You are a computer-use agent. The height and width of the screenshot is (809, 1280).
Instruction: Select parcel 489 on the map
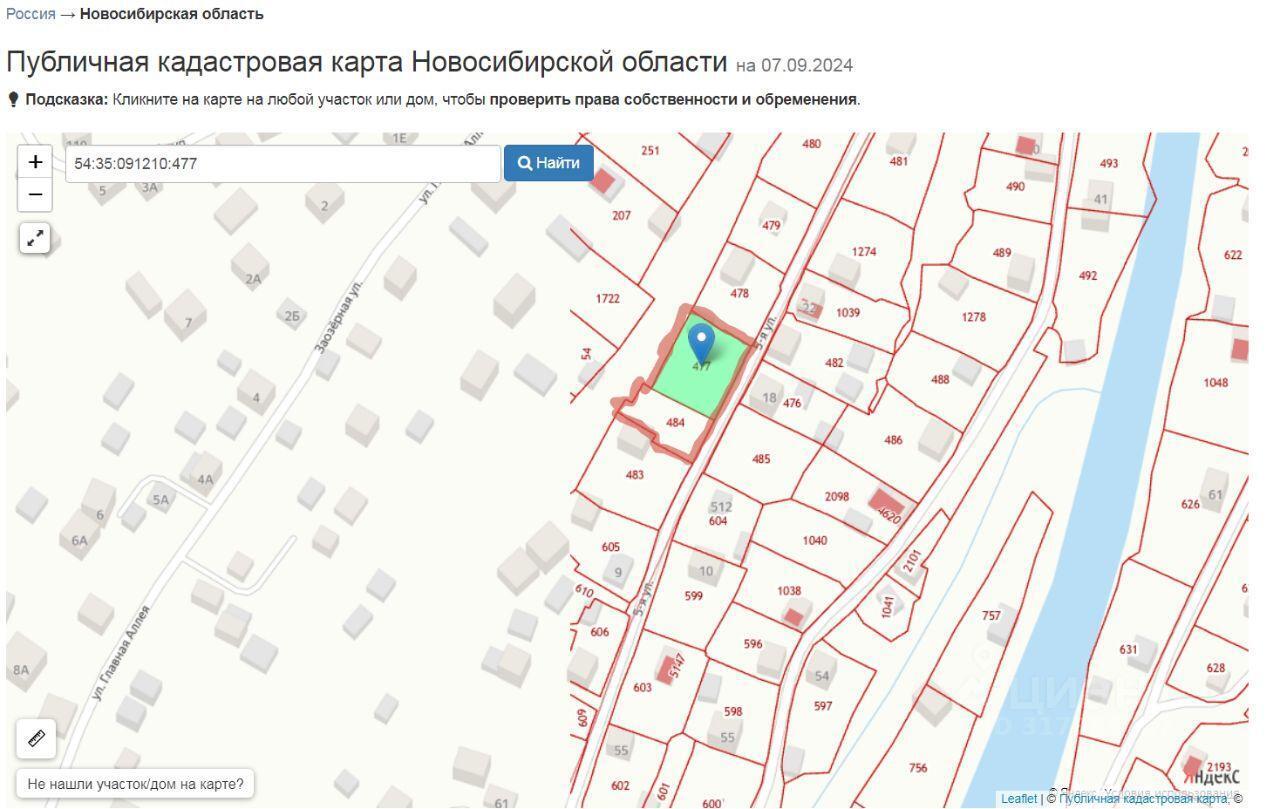coord(1002,253)
